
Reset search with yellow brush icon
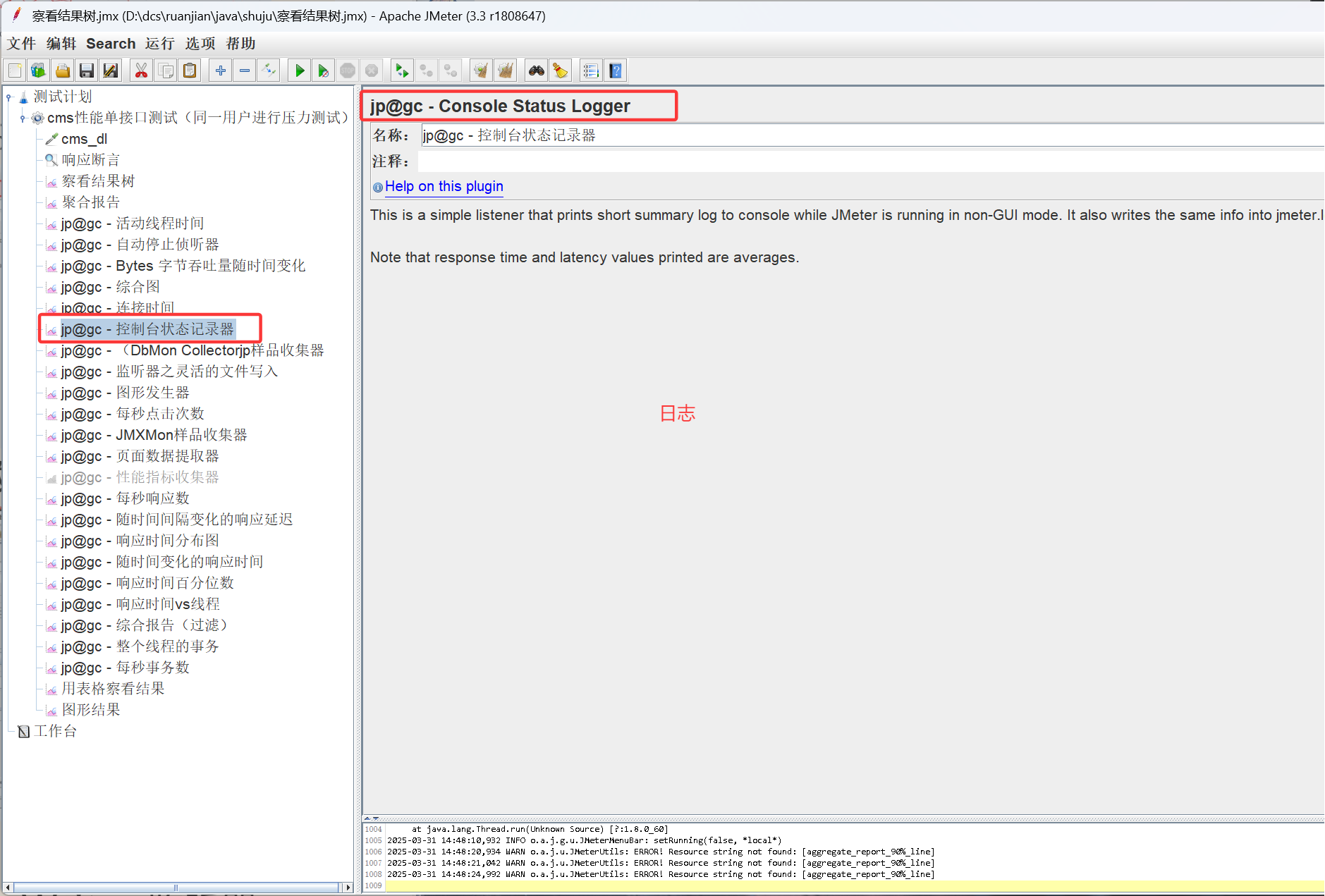point(561,70)
